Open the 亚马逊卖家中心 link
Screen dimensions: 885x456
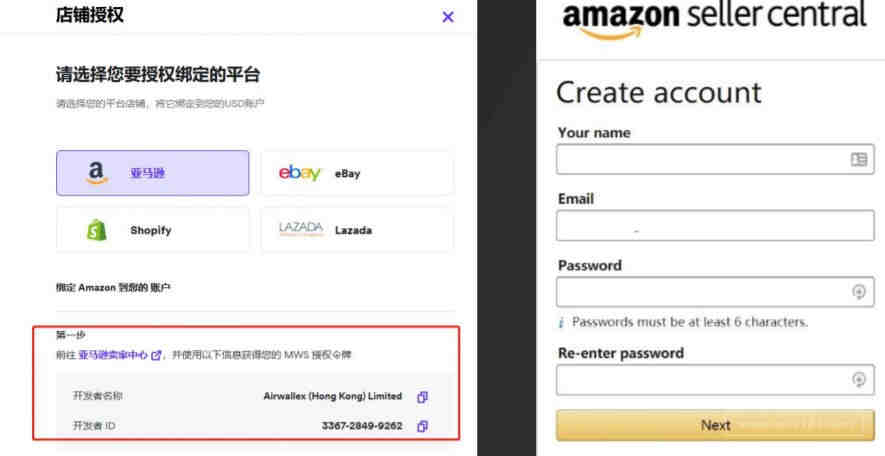point(112,355)
